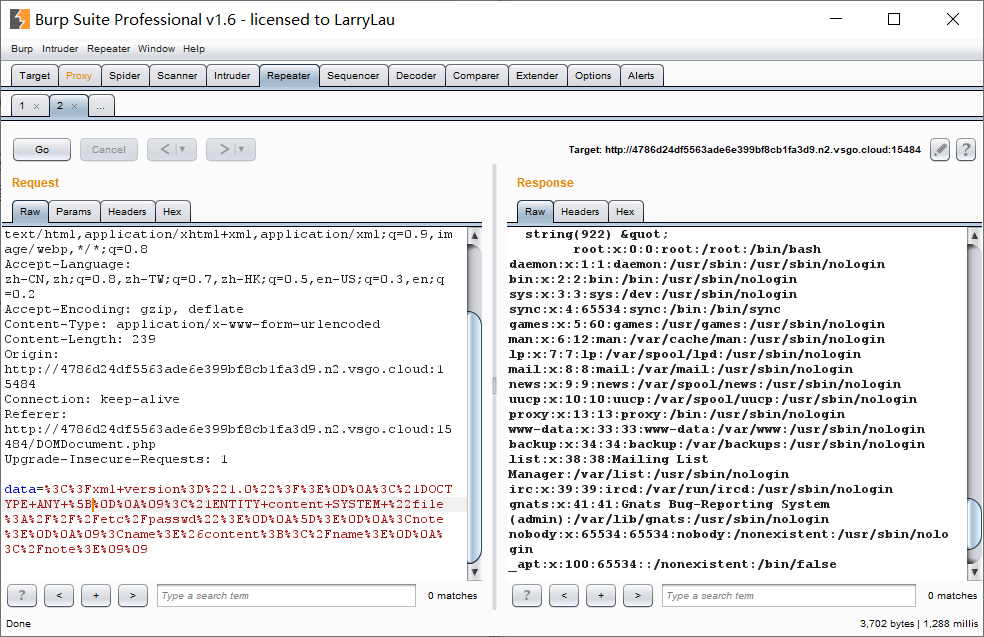
Task: Select the Response Raw tab
Action: coord(535,211)
